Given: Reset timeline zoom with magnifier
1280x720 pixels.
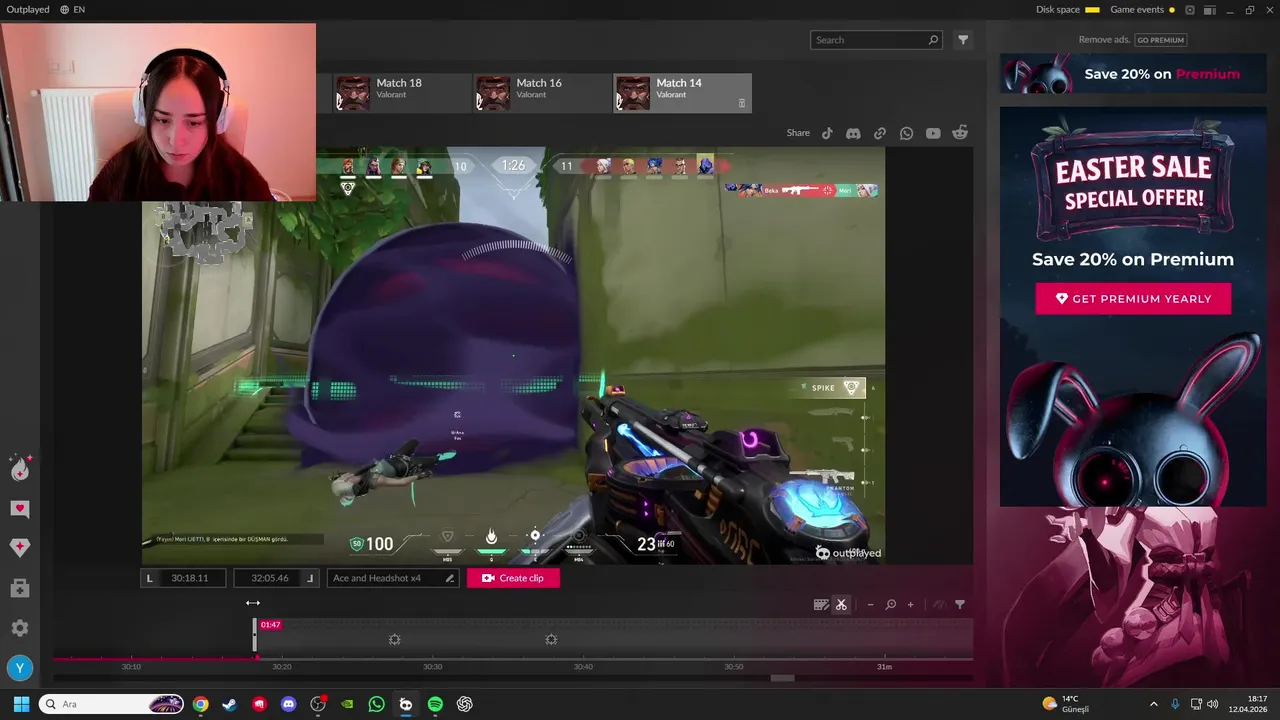Looking at the screenshot, I should point(890,604).
